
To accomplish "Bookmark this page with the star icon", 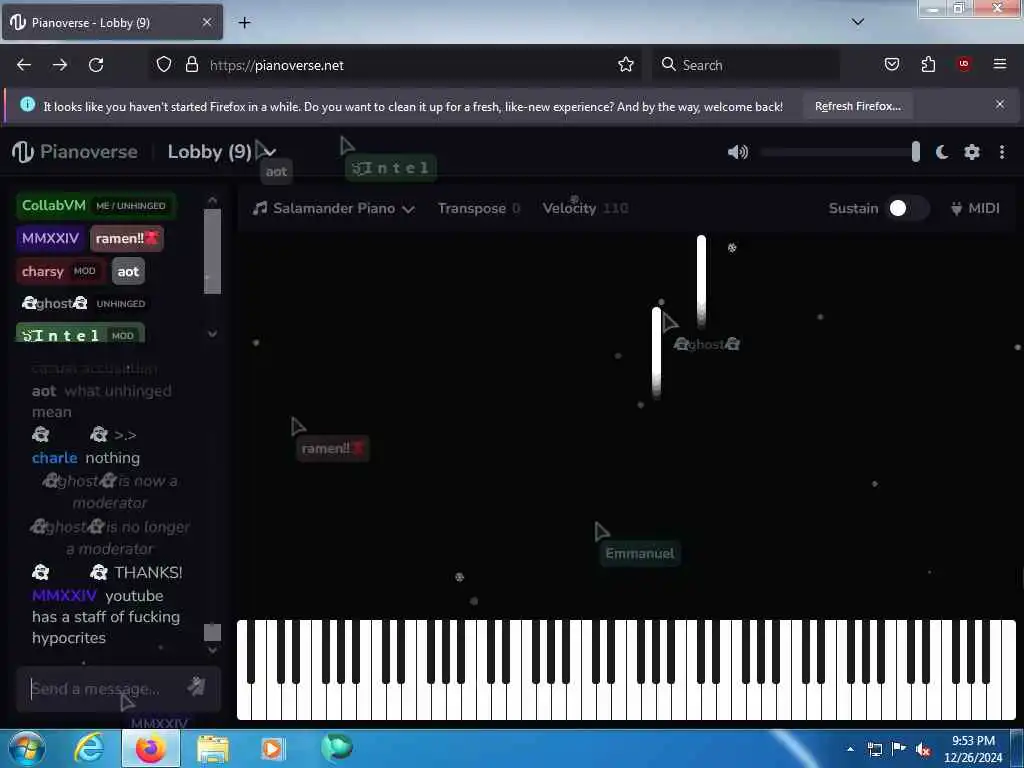I will [626, 65].
